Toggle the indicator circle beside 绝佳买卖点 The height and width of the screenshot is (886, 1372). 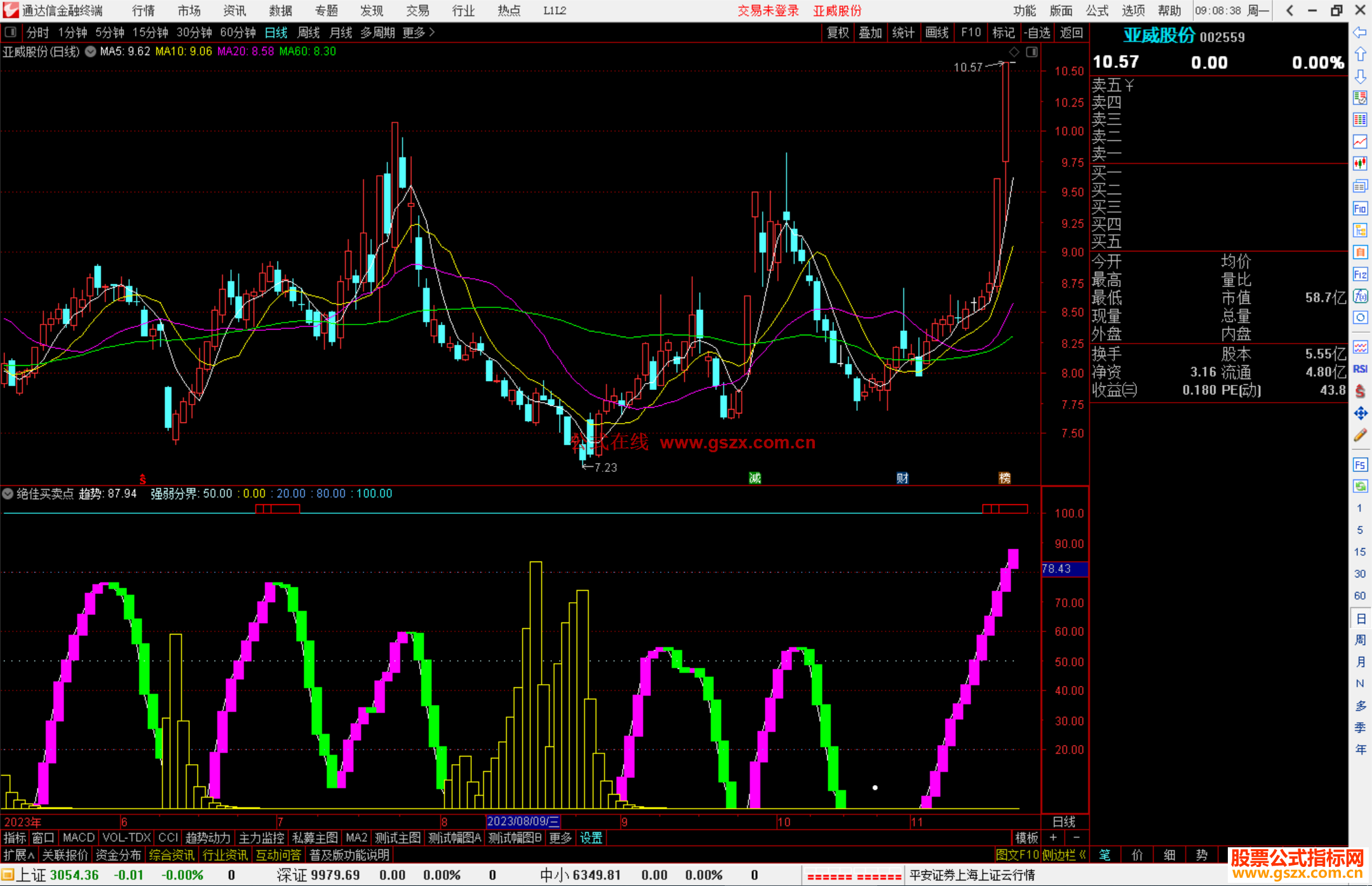[8, 493]
